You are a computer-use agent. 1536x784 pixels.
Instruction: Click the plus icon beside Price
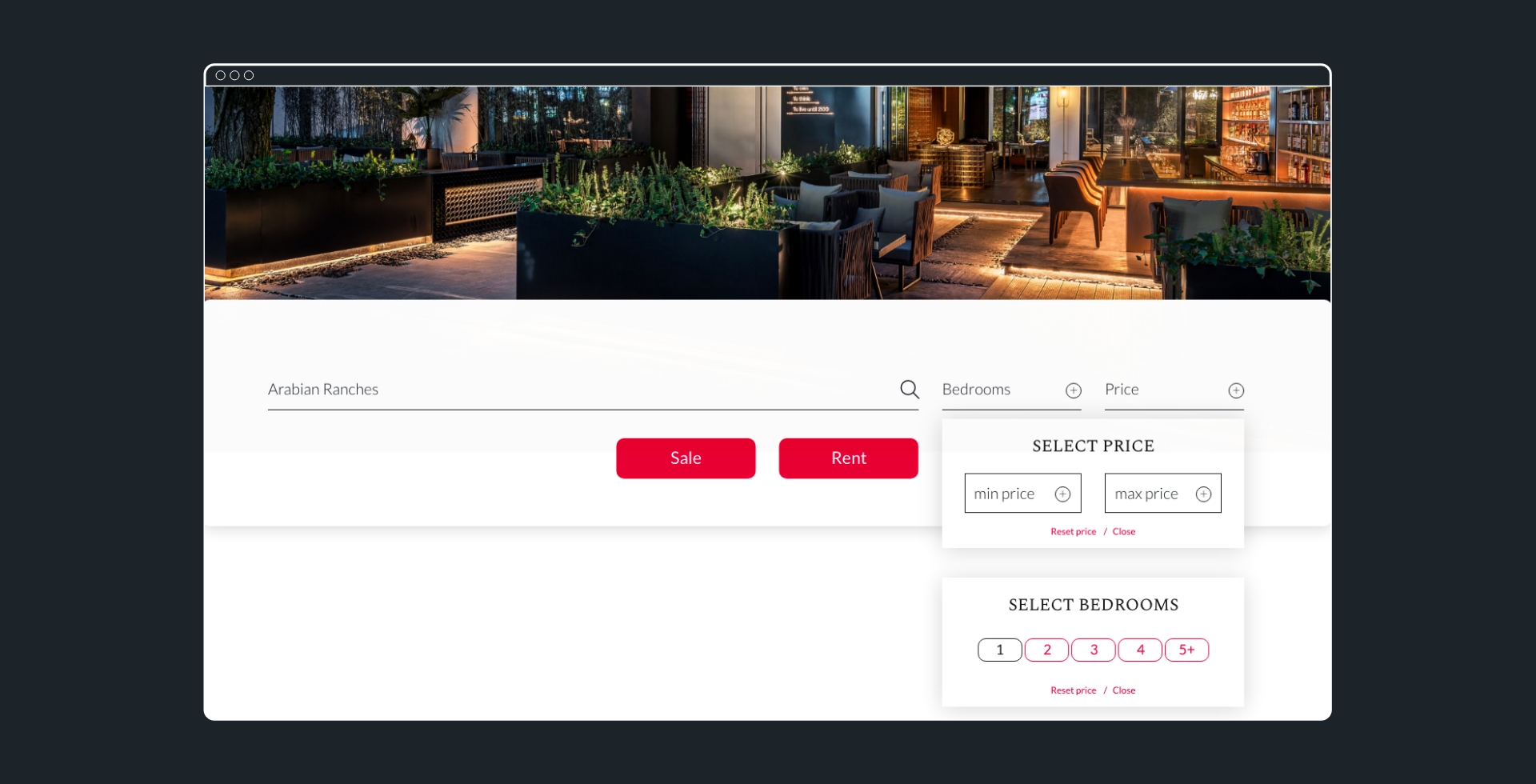point(1236,390)
